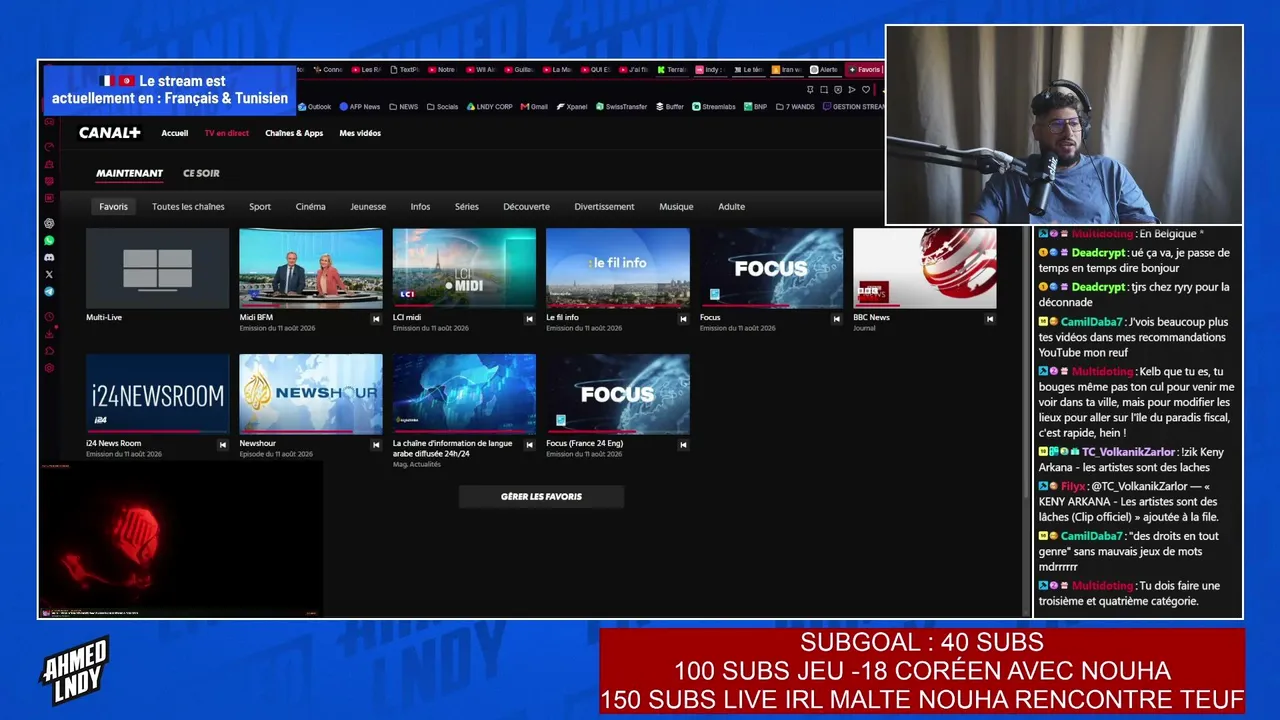Screen dimensions: 1280x720
Task: Watch BBC News live thumbnail
Action: [925, 268]
